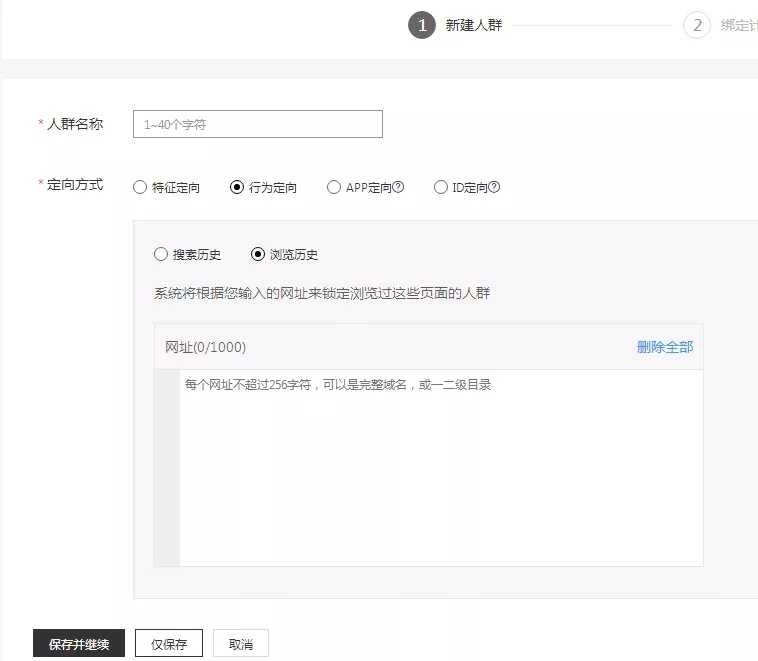758x661 pixels.
Task: Open the help icon next to APP定向
Action: point(398,187)
